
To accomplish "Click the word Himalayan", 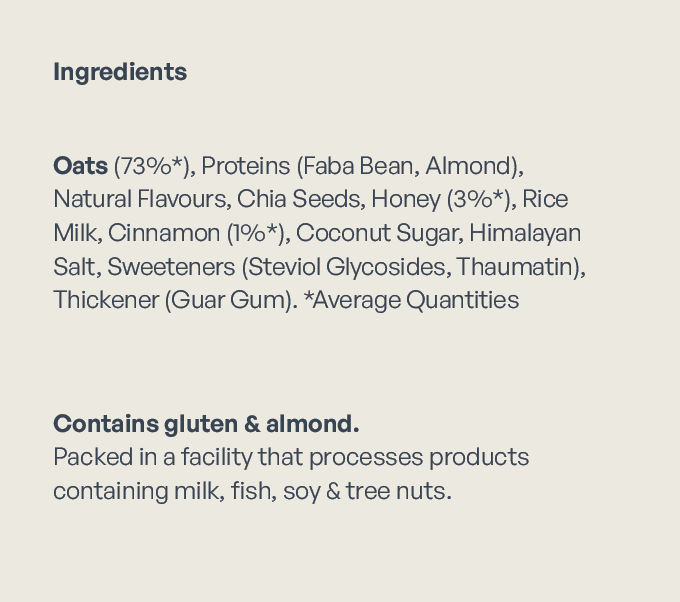I will [x=525, y=233].
